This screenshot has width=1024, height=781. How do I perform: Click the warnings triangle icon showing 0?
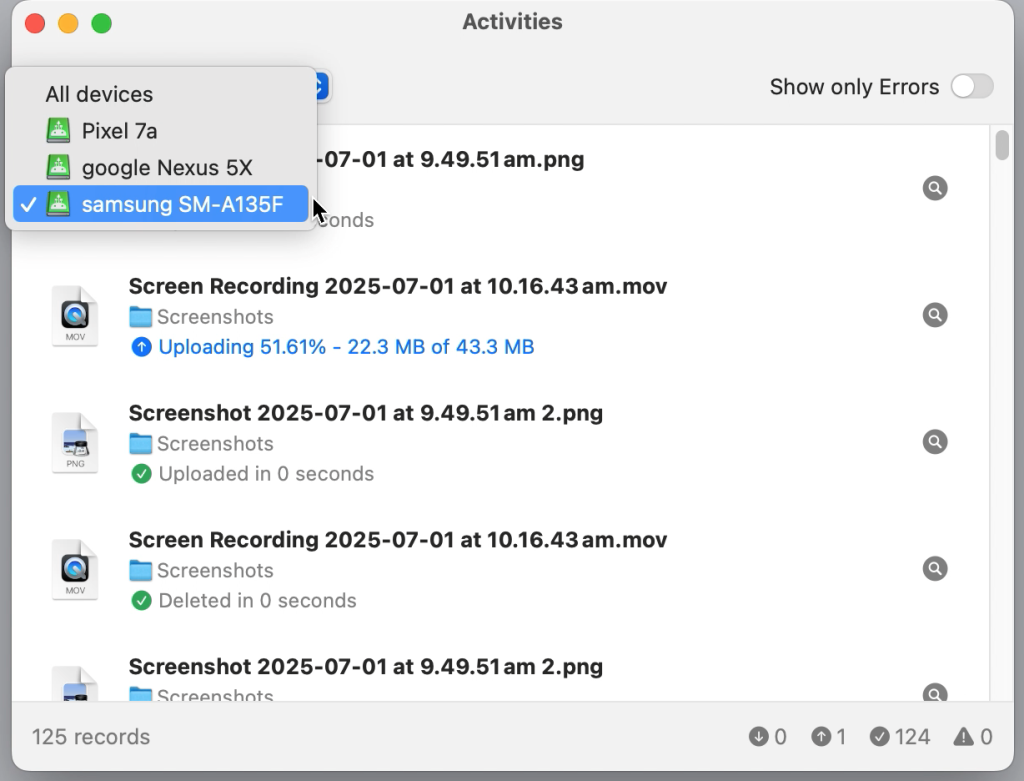click(x=963, y=737)
